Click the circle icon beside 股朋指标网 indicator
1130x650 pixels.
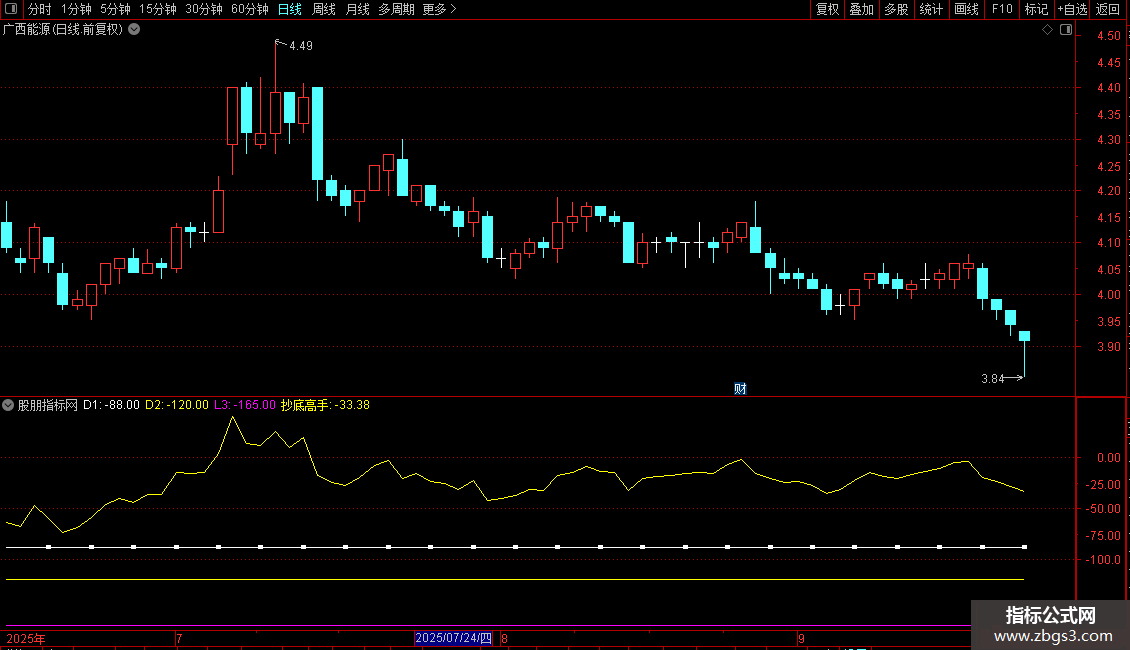tap(8, 405)
